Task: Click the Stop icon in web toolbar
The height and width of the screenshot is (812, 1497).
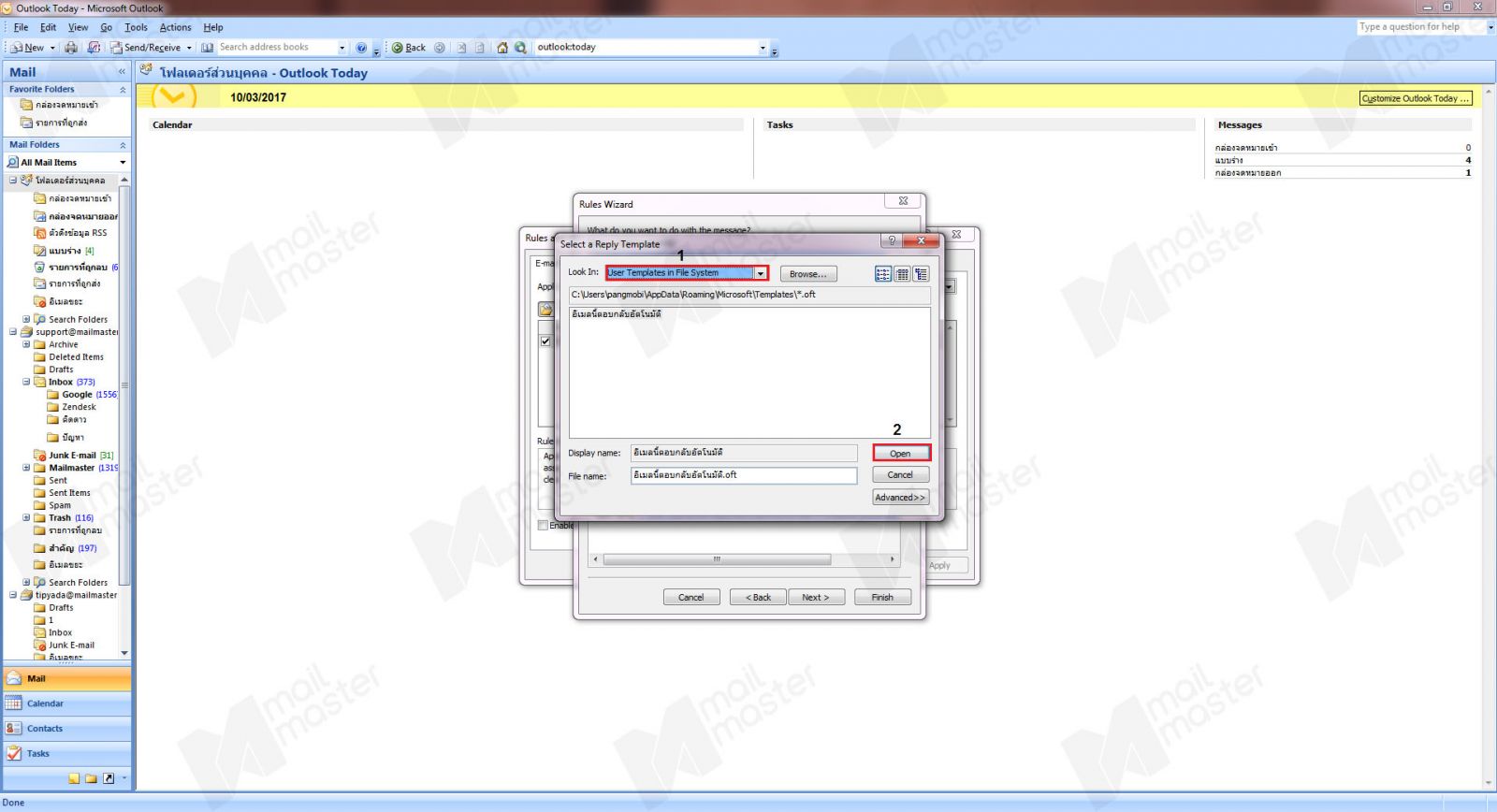Action: tap(461, 47)
